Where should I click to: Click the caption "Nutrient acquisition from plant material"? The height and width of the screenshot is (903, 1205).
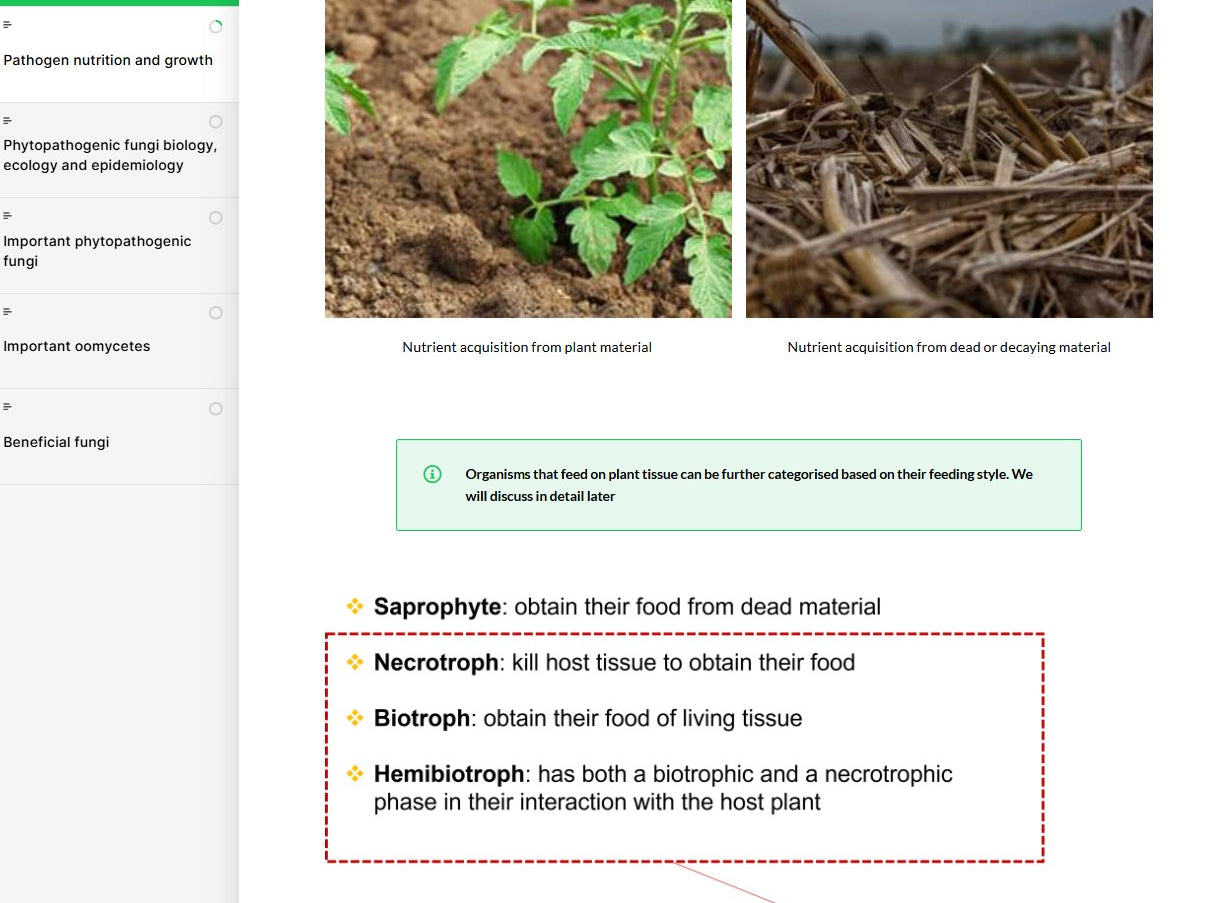[527, 347]
